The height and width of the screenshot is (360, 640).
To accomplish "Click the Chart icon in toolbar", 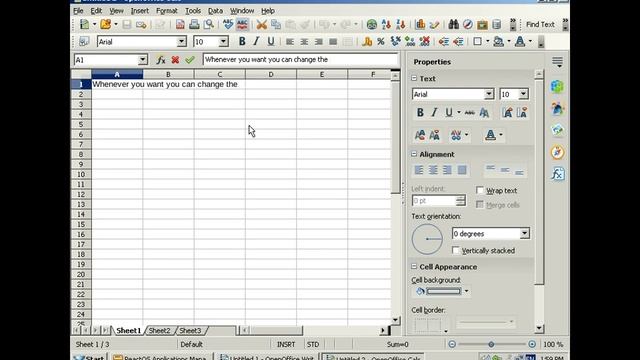I will pyautogui.click(x=420, y=24).
